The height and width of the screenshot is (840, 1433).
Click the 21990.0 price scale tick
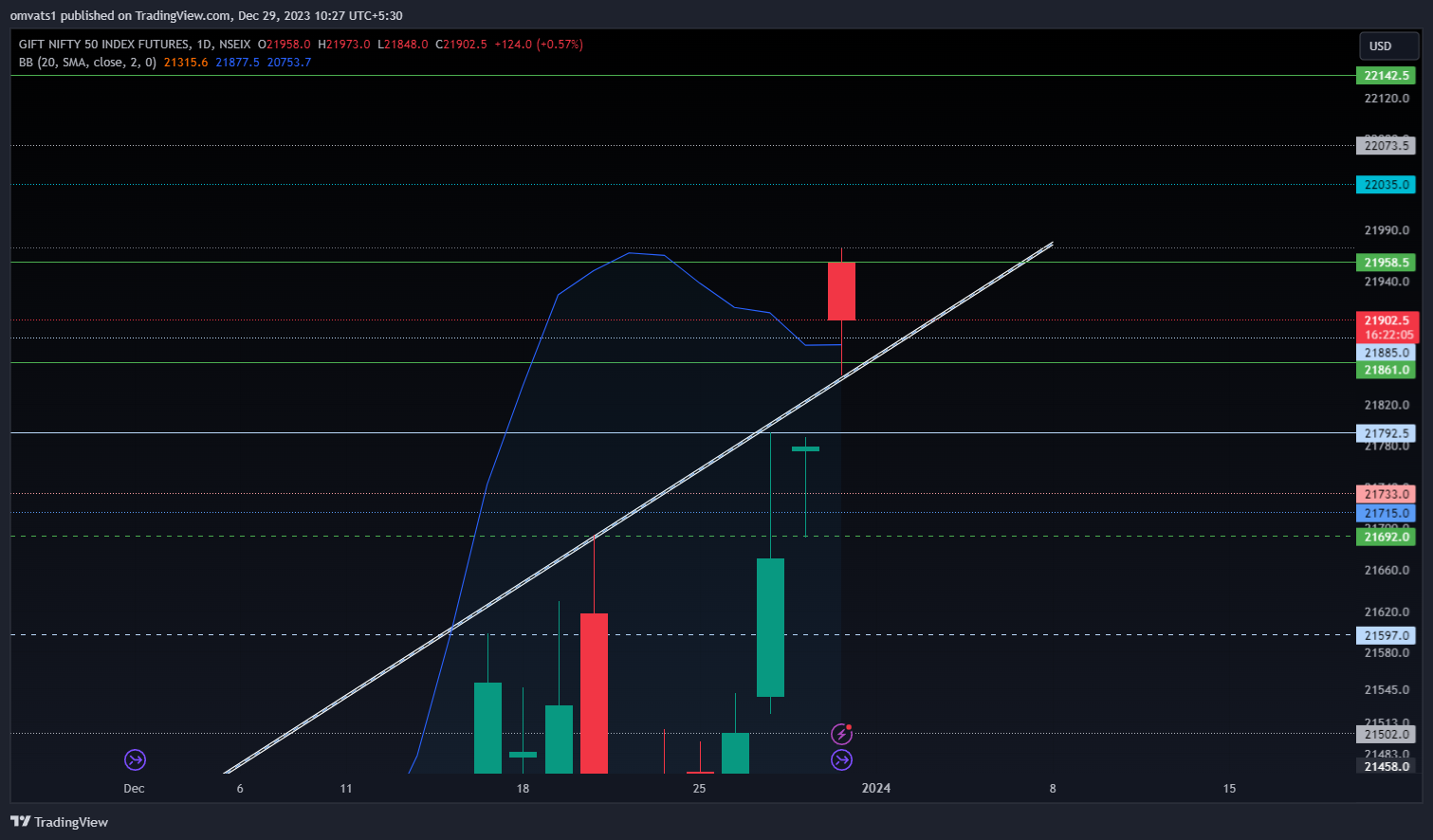(x=1387, y=230)
